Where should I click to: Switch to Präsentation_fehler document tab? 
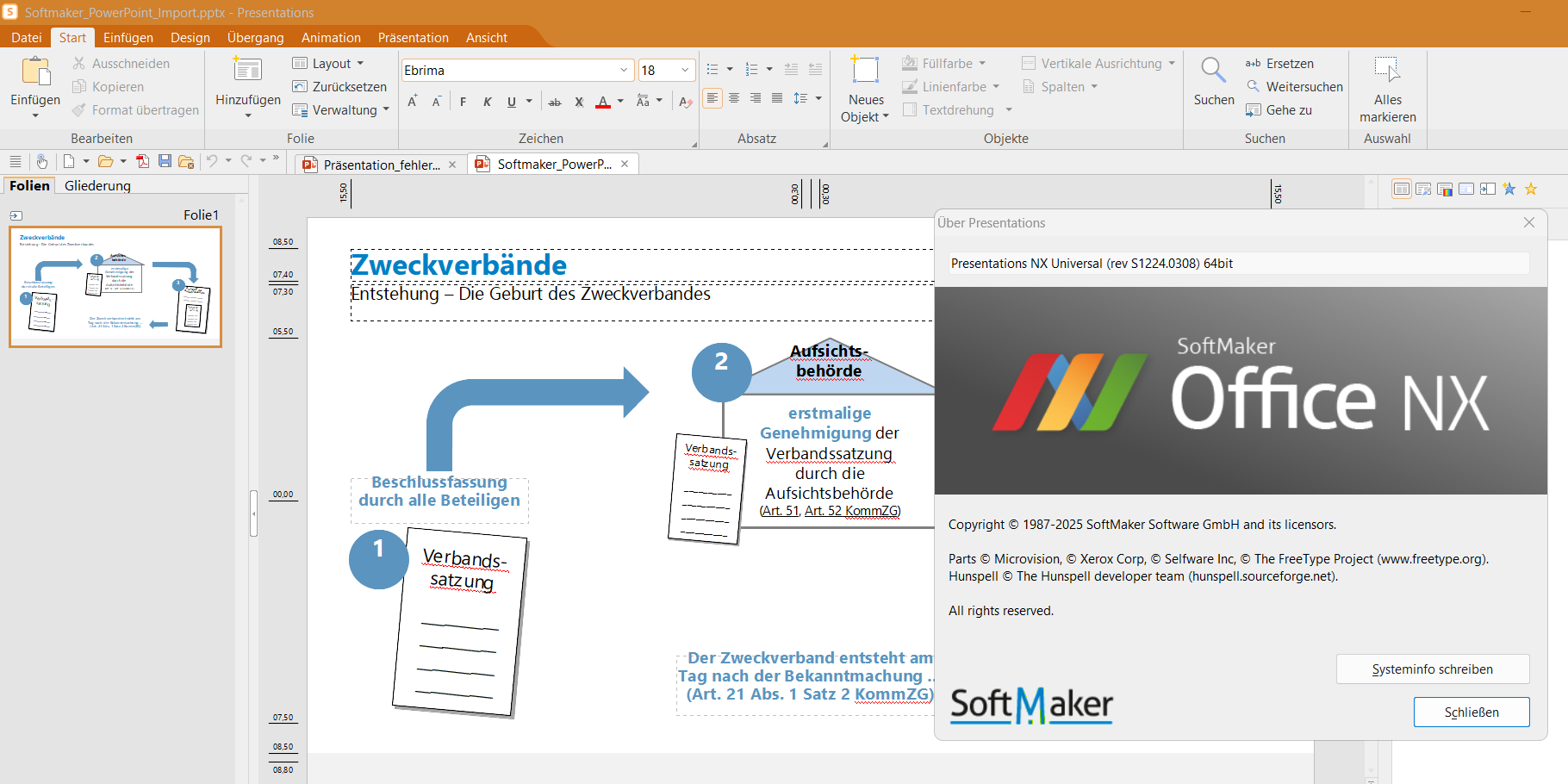coord(382,165)
